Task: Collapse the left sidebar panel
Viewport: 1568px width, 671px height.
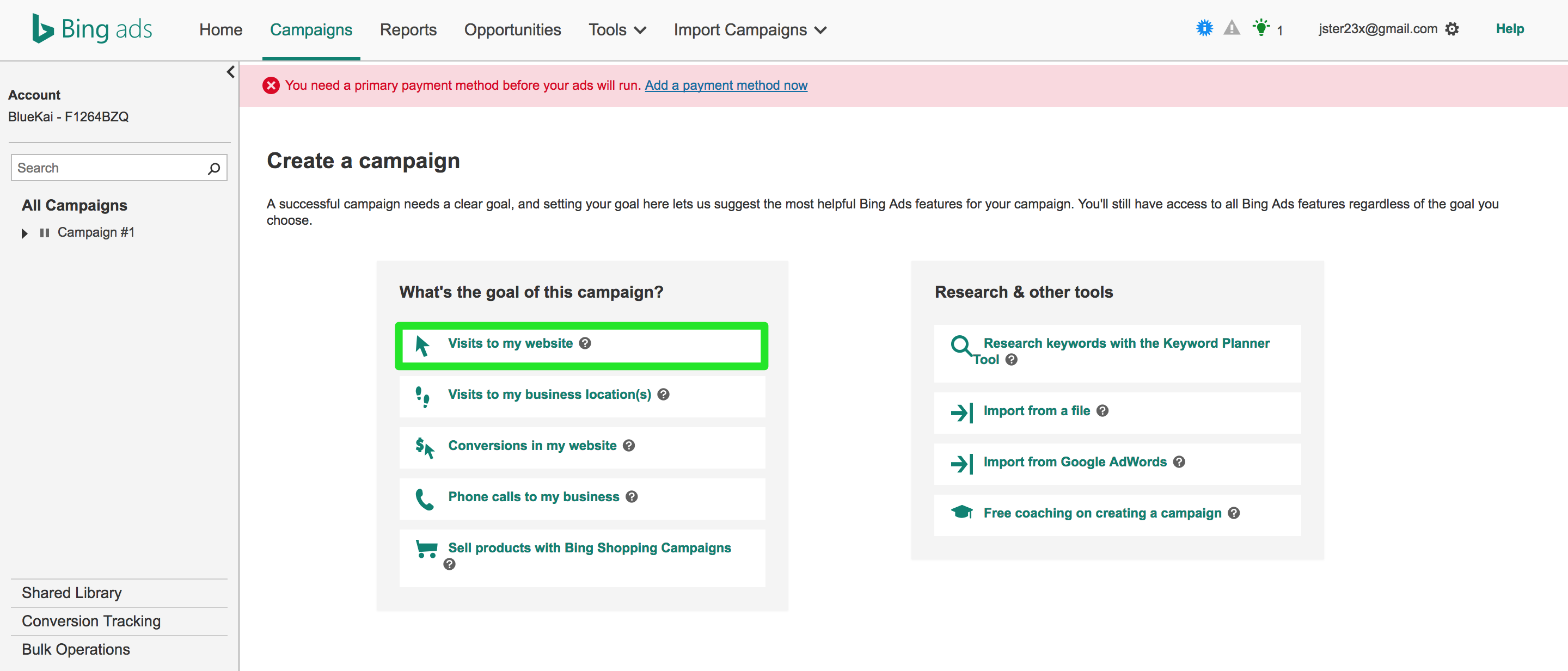Action: (230, 72)
